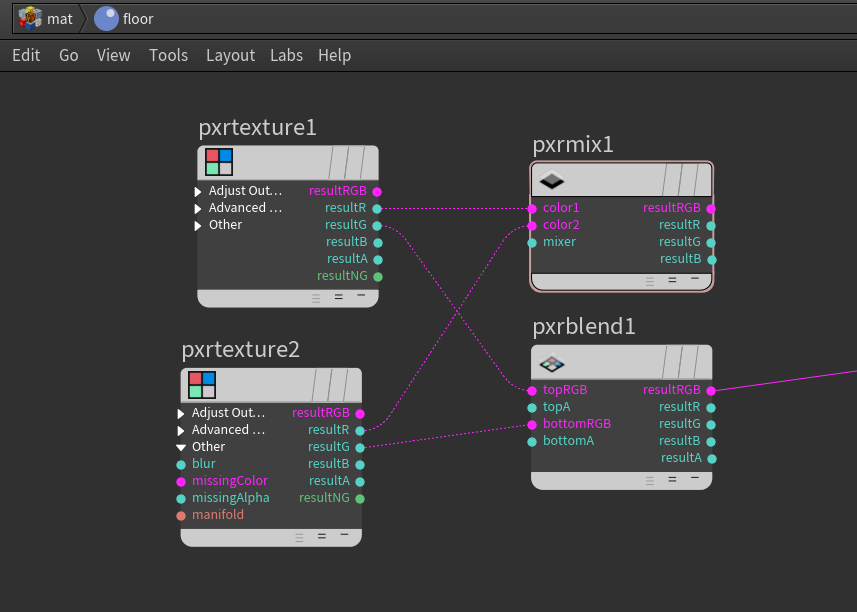Select the pxrmix1 node by its title
The height and width of the screenshot is (612, 857).
tap(572, 144)
